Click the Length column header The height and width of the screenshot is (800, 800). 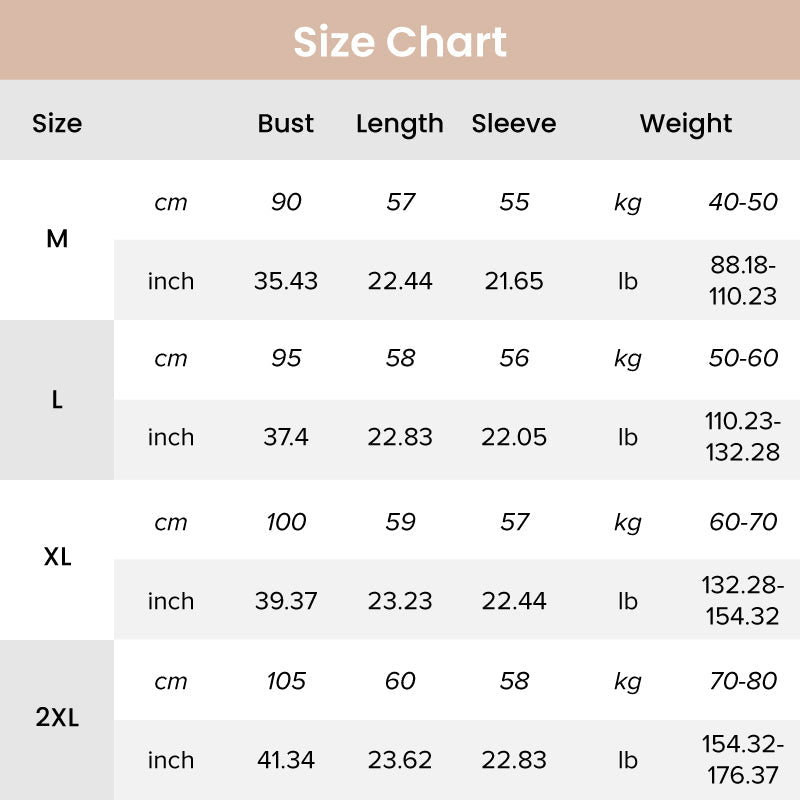coord(400,124)
